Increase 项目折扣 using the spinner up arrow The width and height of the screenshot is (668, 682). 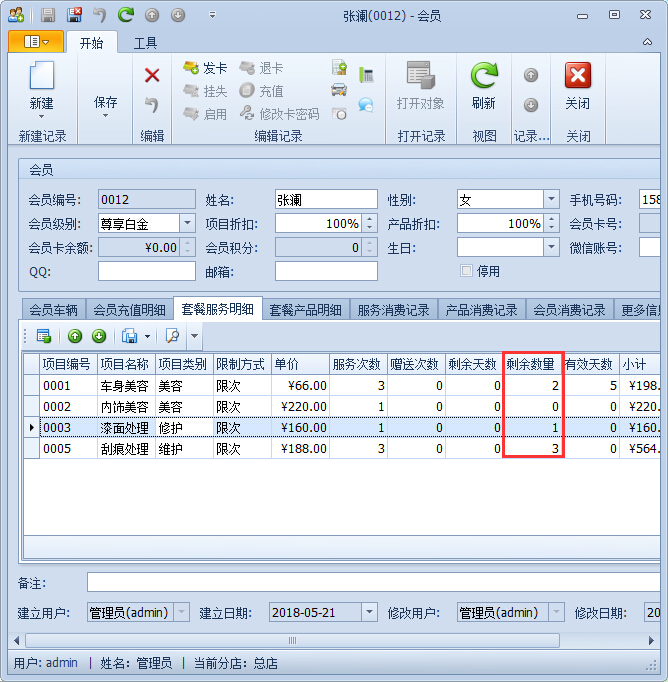370,219
